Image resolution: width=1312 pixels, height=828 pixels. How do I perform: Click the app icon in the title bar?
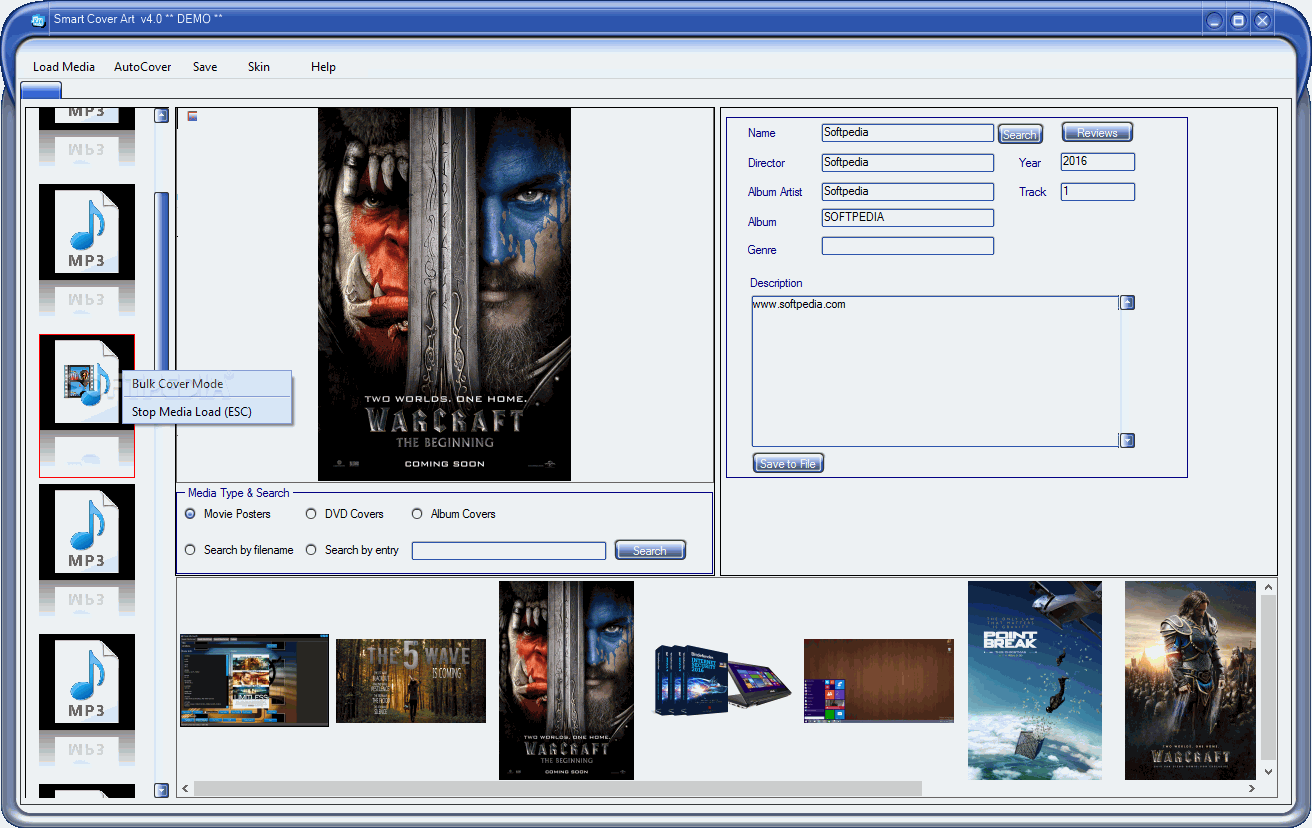tap(38, 19)
